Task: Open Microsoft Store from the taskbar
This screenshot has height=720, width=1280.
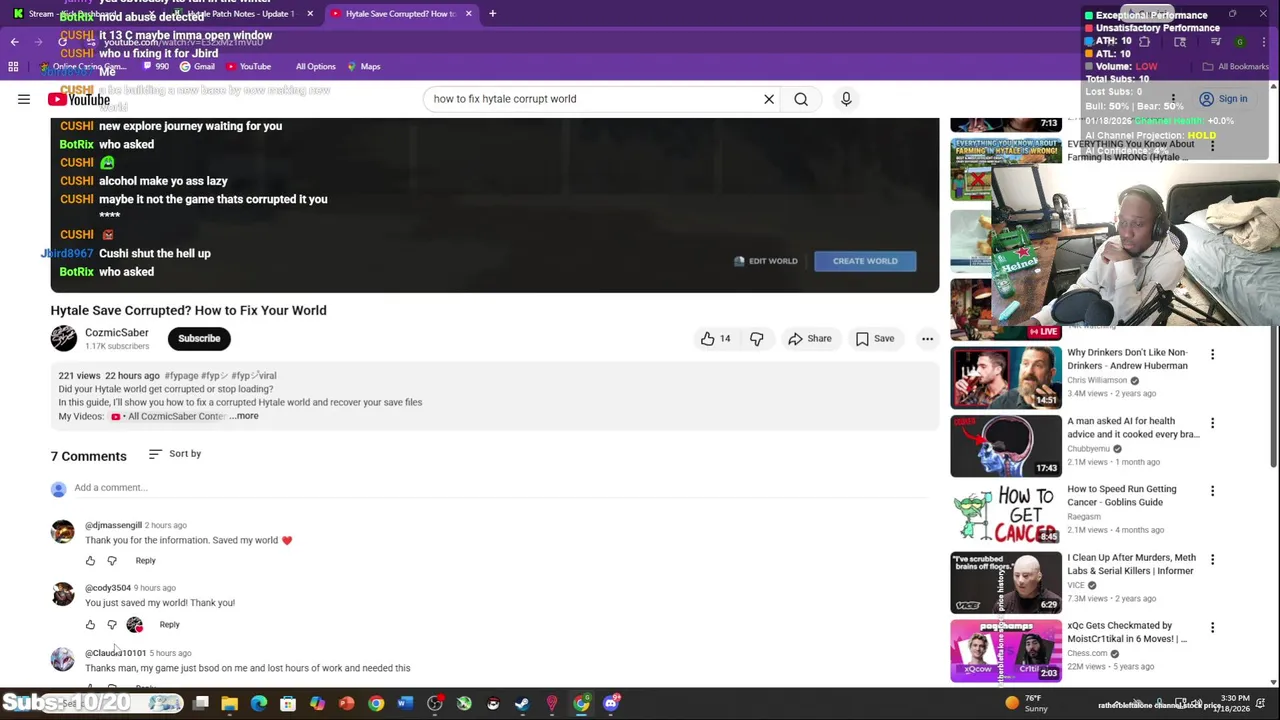Action: pyautogui.click(x=288, y=704)
